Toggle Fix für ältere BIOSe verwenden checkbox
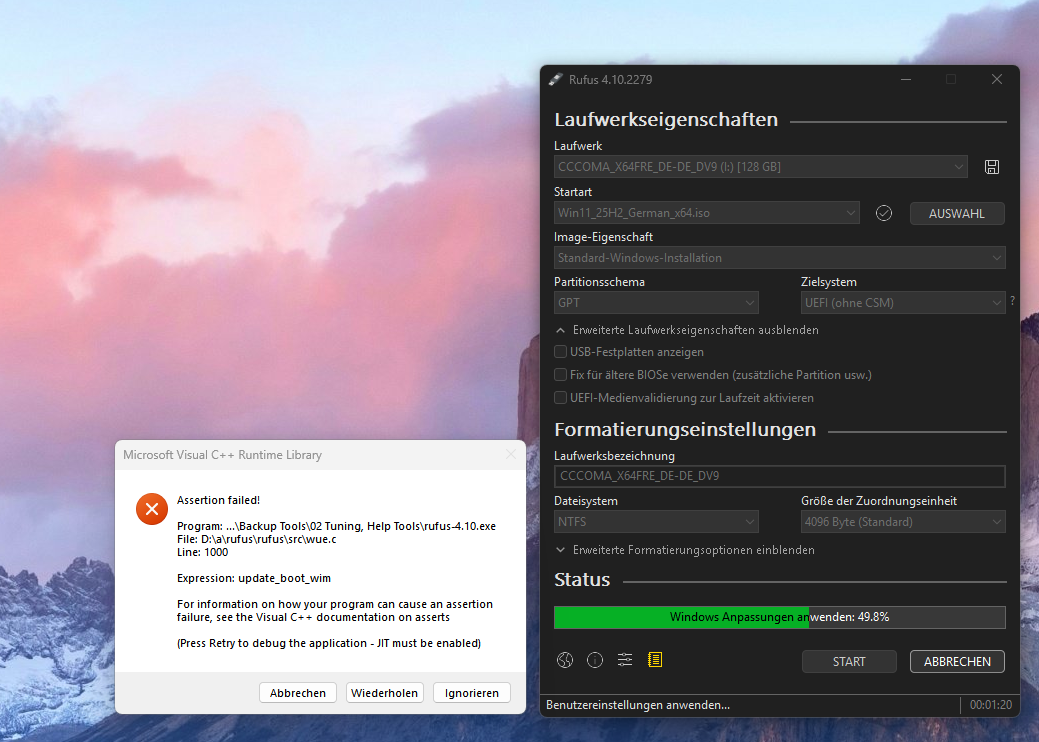Screen dimensions: 1039x742 point(561,375)
